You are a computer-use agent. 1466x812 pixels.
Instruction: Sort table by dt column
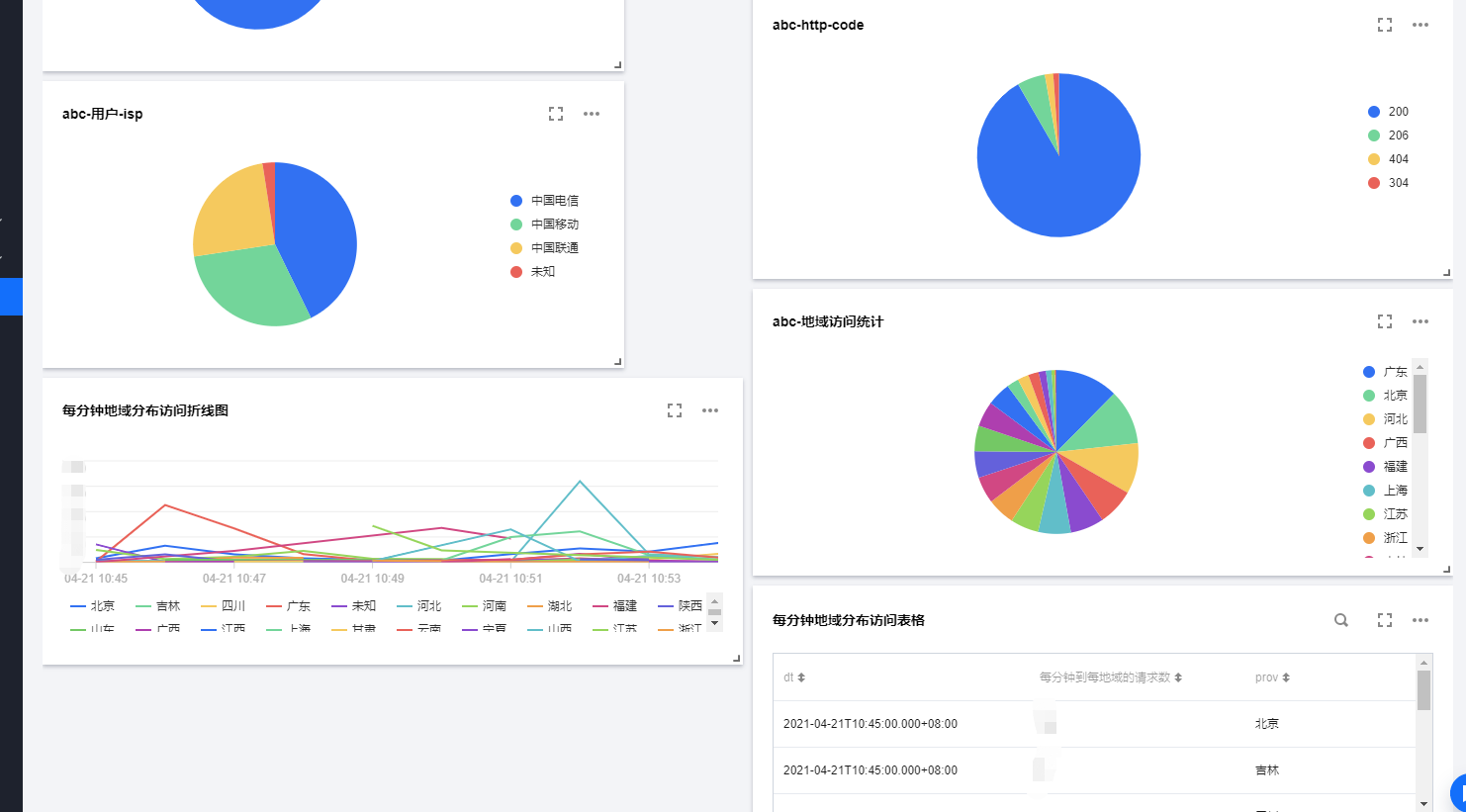pos(801,677)
